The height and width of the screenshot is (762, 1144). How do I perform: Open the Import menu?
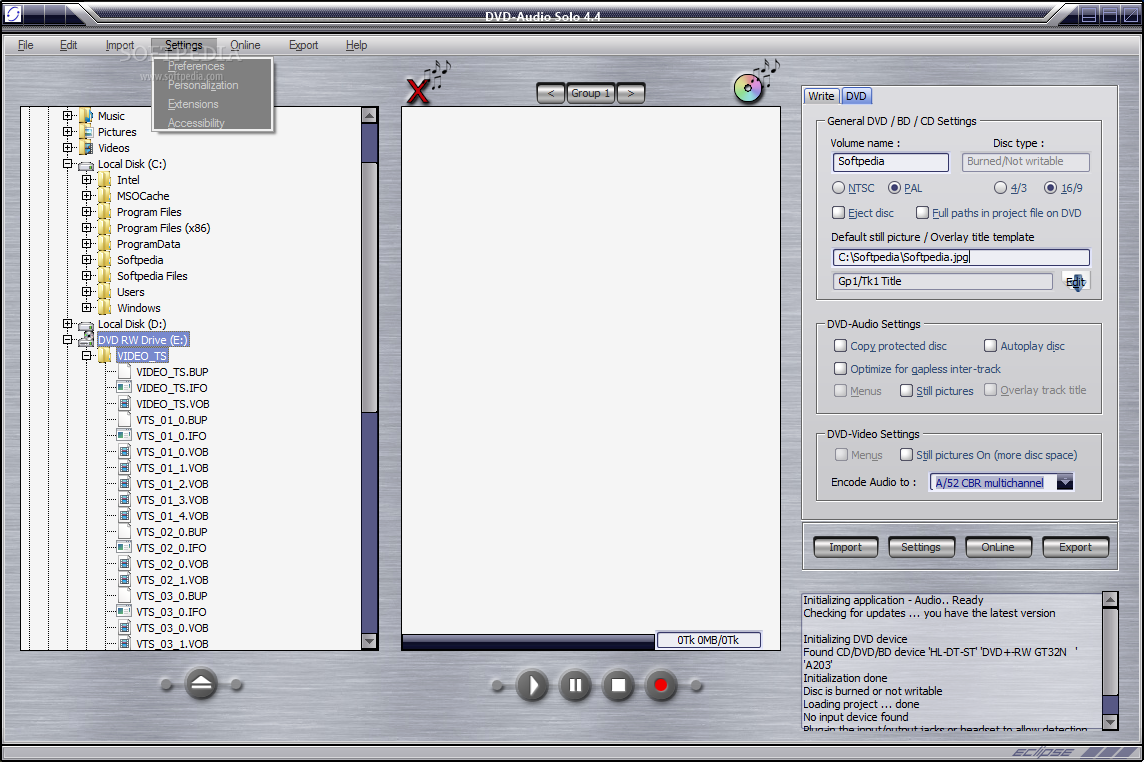coord(120,45)
